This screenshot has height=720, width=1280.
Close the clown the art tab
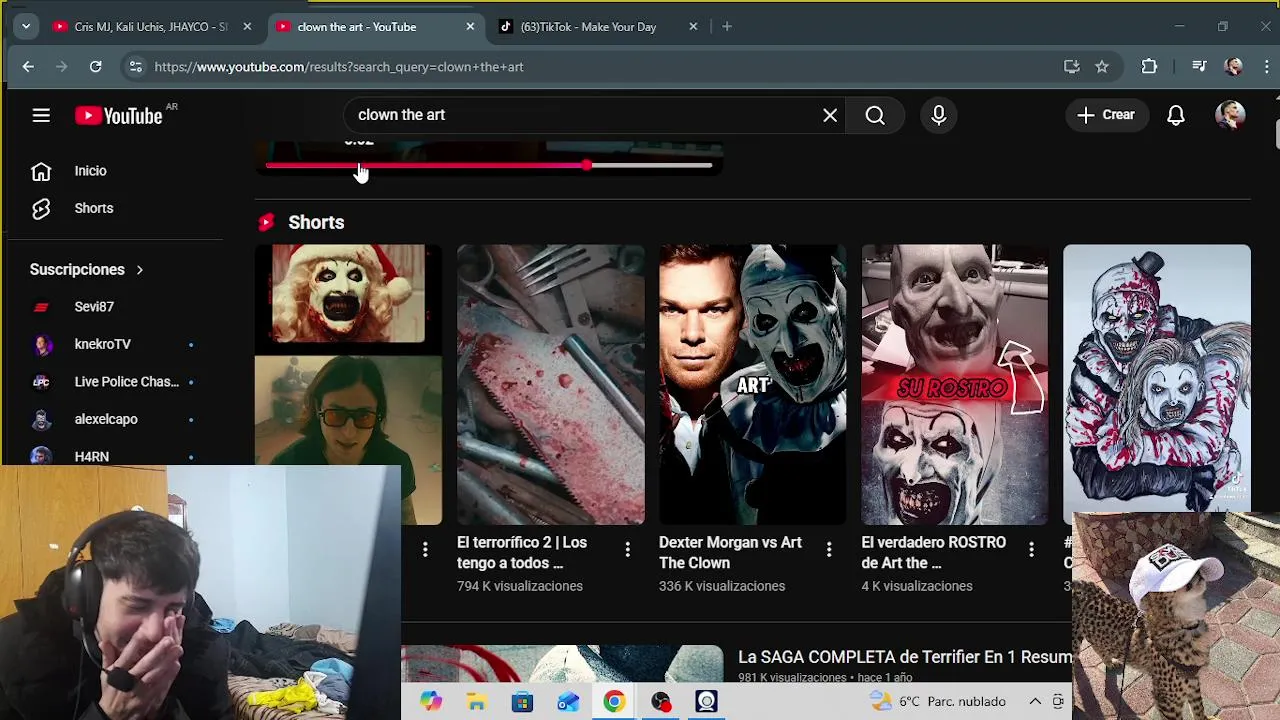[470, 27]
